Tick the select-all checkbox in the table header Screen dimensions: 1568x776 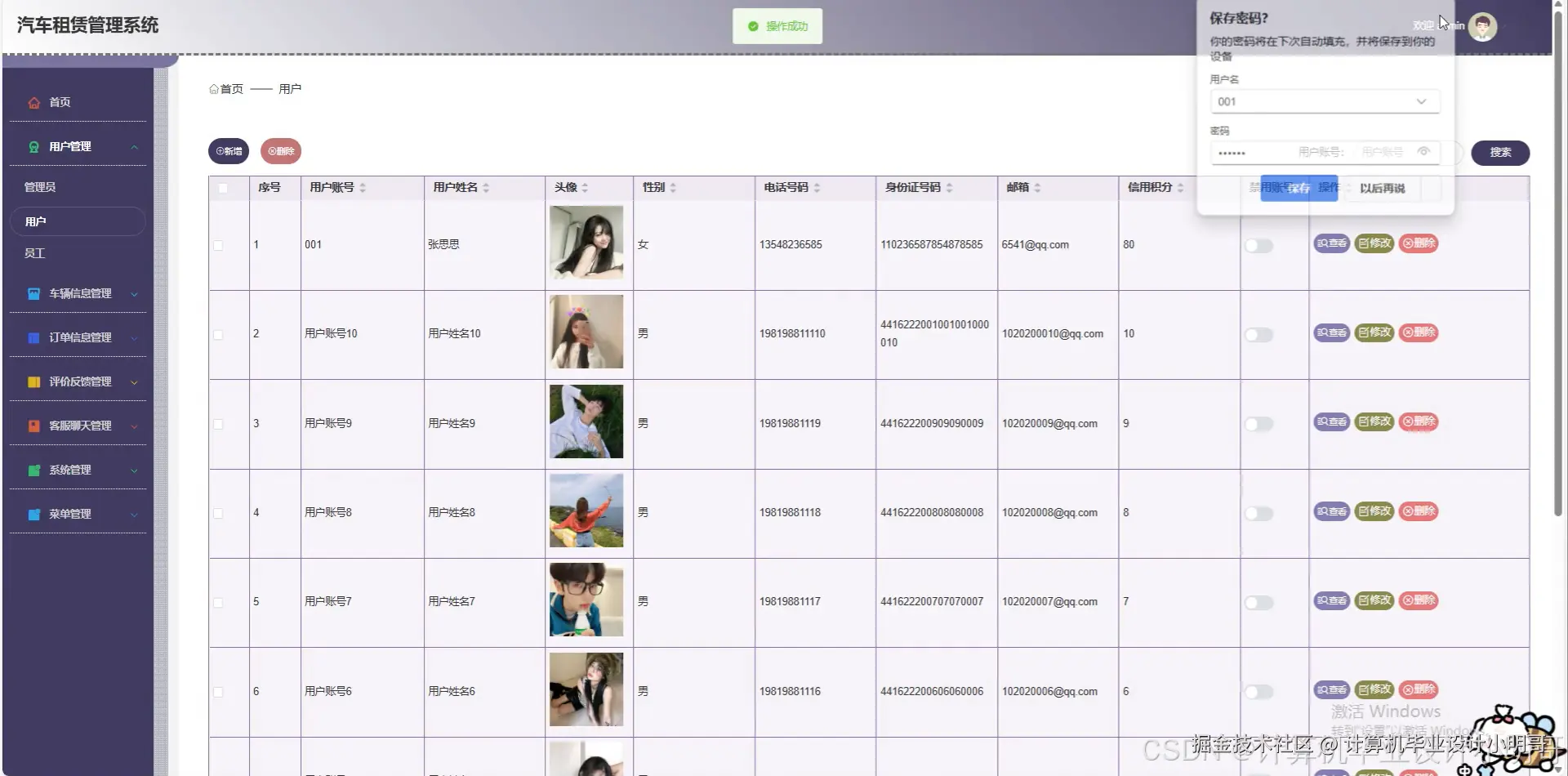pos(223,189)
